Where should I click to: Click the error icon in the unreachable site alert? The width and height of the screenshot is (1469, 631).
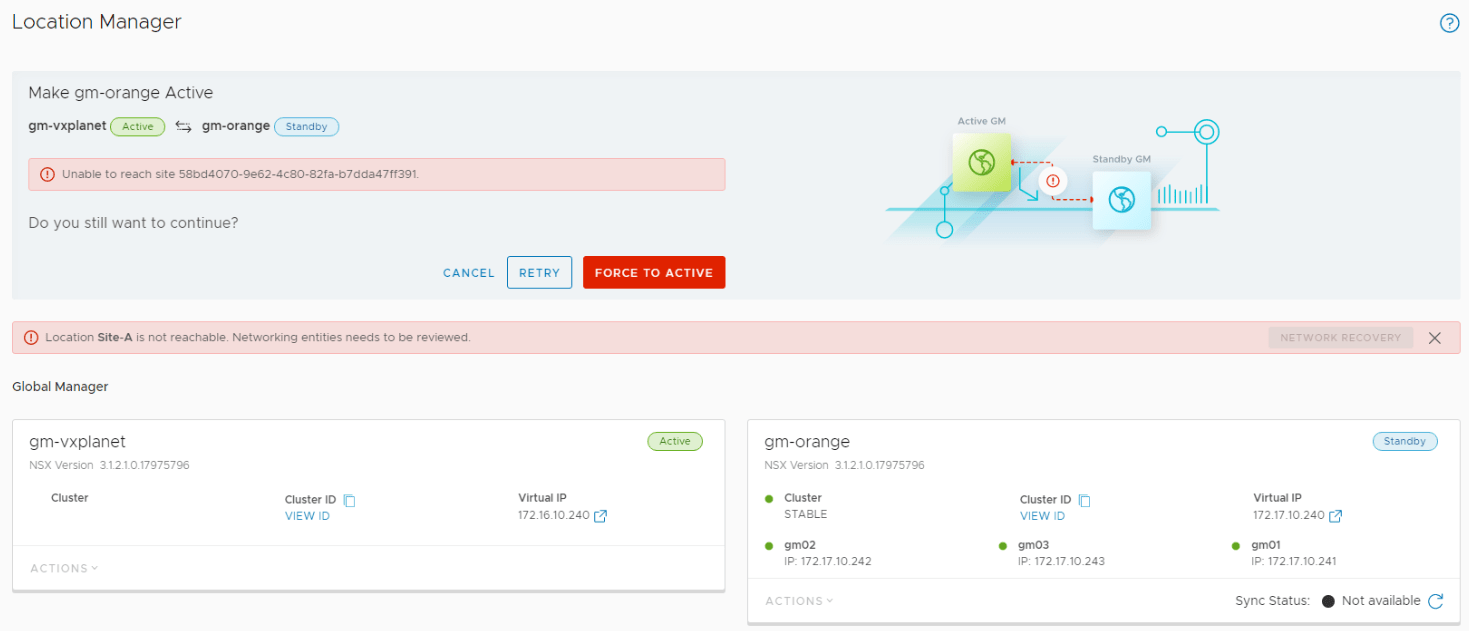click(47, 174)
